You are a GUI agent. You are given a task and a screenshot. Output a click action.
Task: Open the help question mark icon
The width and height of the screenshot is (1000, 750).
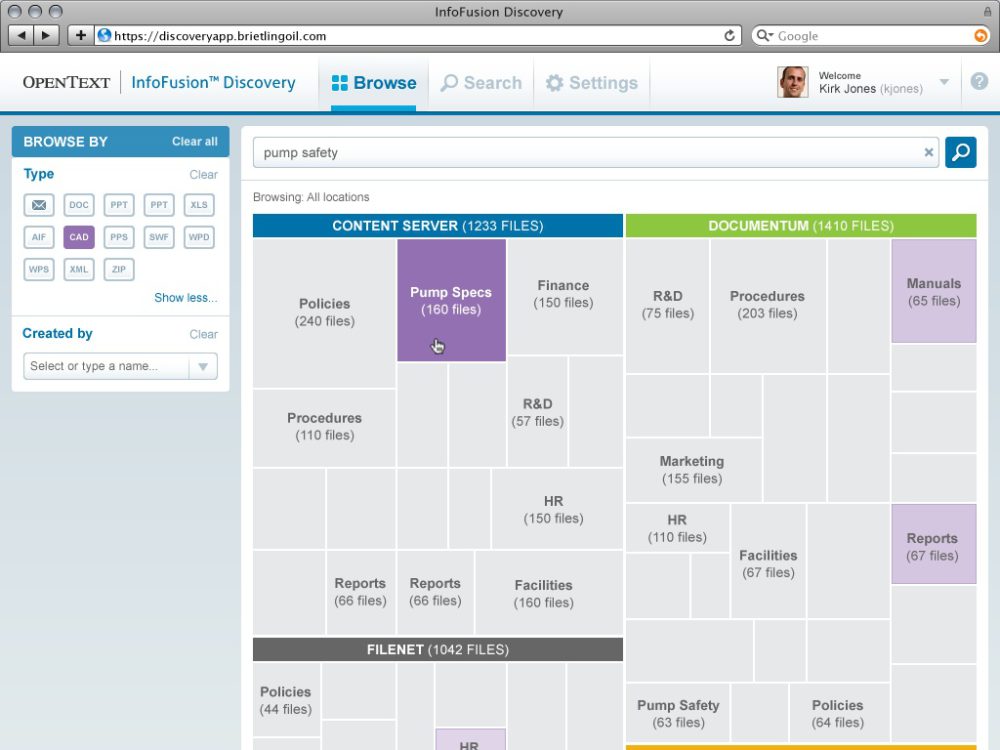[980, 82]
